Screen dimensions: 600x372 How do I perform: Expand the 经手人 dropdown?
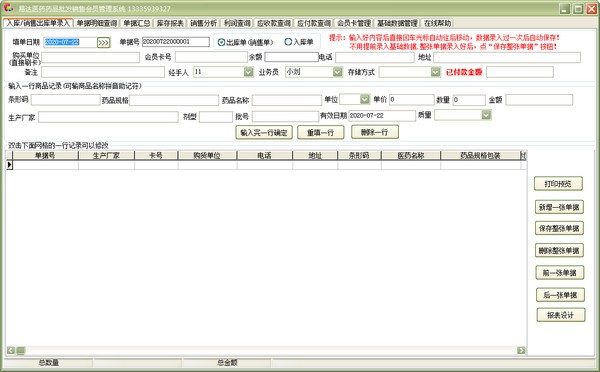pyautogui.click(x=249, y=72)
